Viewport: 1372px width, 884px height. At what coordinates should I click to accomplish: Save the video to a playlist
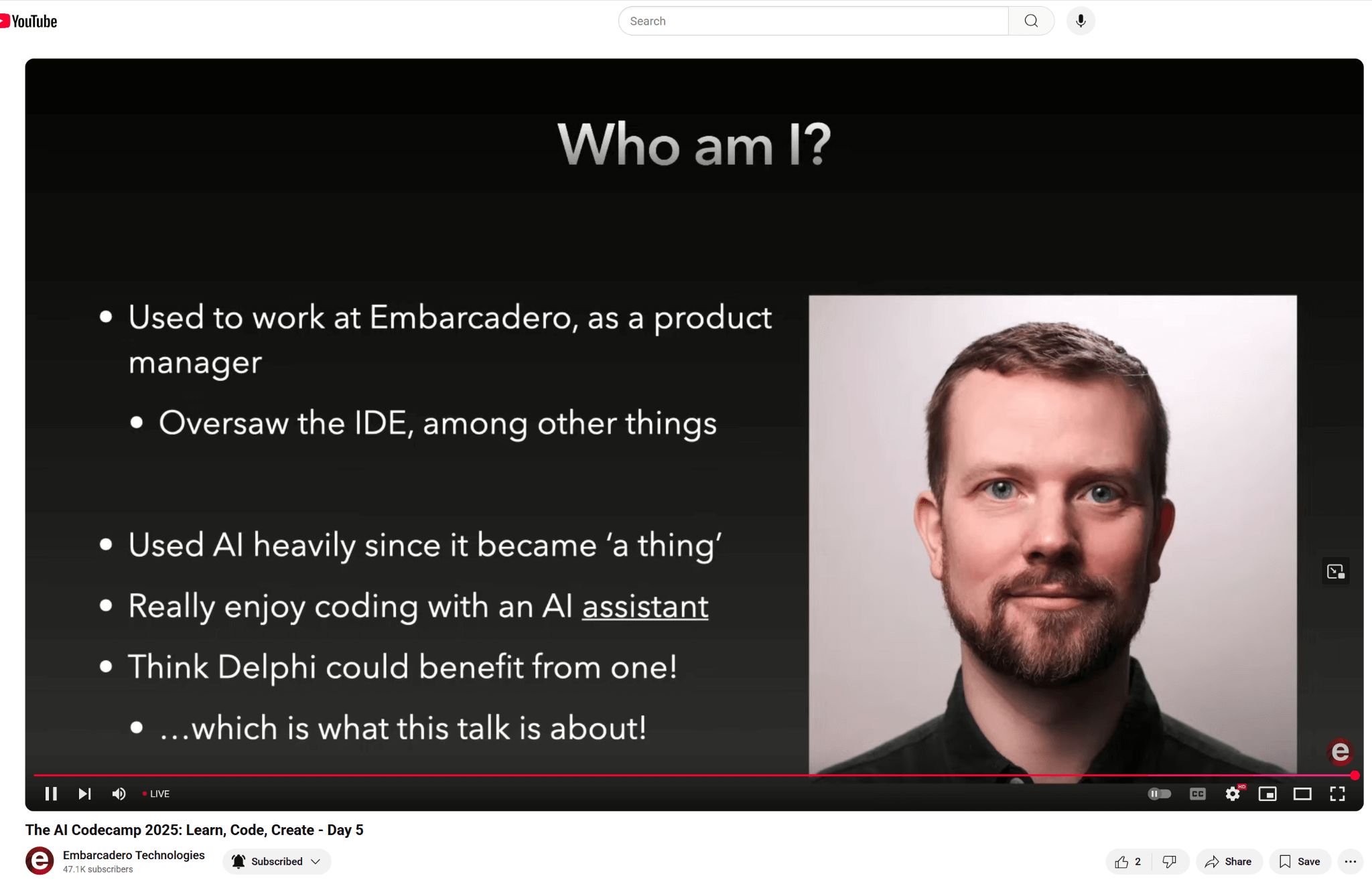pyautogui.click(x=1300, y=862)
